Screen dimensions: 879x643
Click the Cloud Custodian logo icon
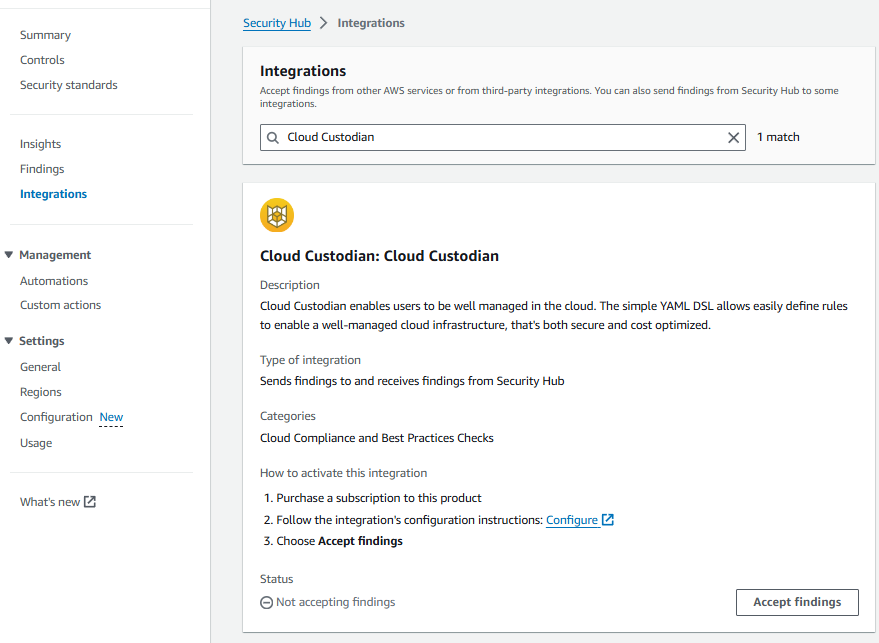277,215
